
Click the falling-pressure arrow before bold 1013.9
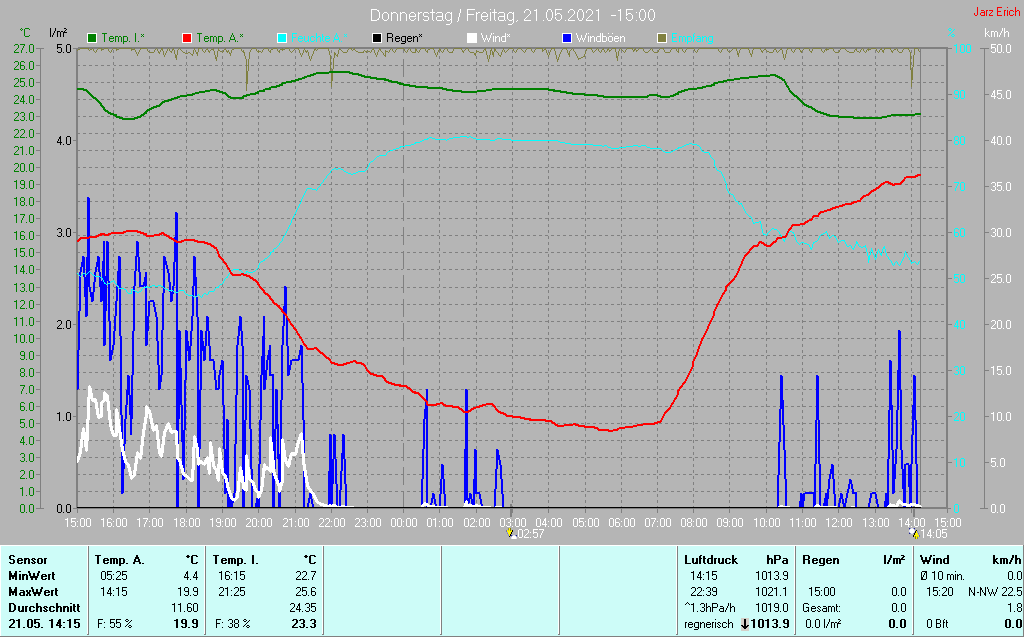744,624
